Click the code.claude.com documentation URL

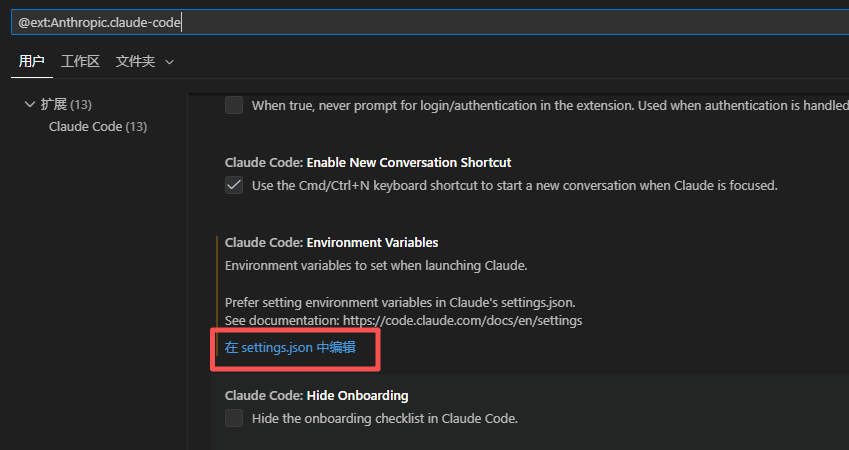462,320
